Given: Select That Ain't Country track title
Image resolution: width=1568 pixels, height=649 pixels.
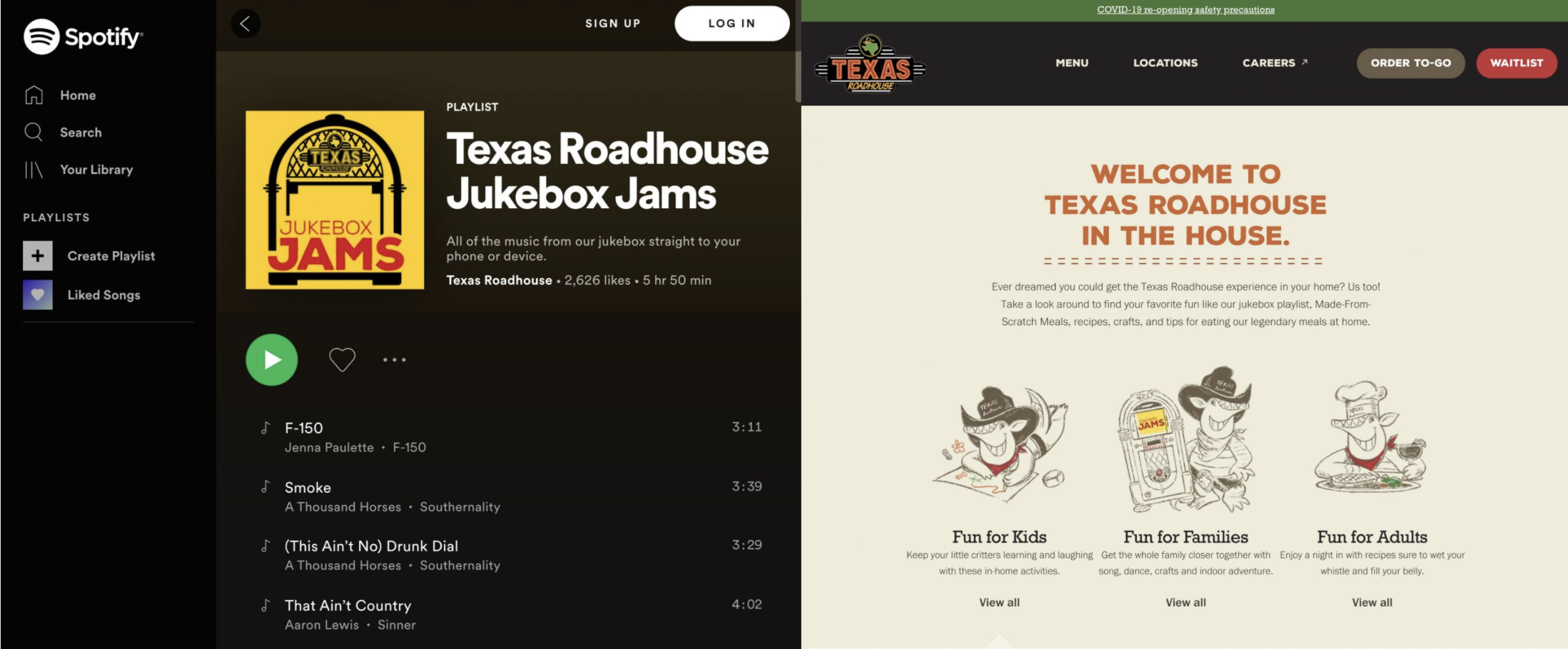Looking at the screenshot, I should [347, 606].
